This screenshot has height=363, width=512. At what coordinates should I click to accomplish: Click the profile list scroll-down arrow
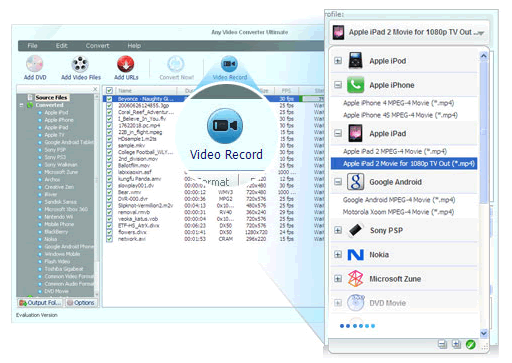[x=484, y=333]
